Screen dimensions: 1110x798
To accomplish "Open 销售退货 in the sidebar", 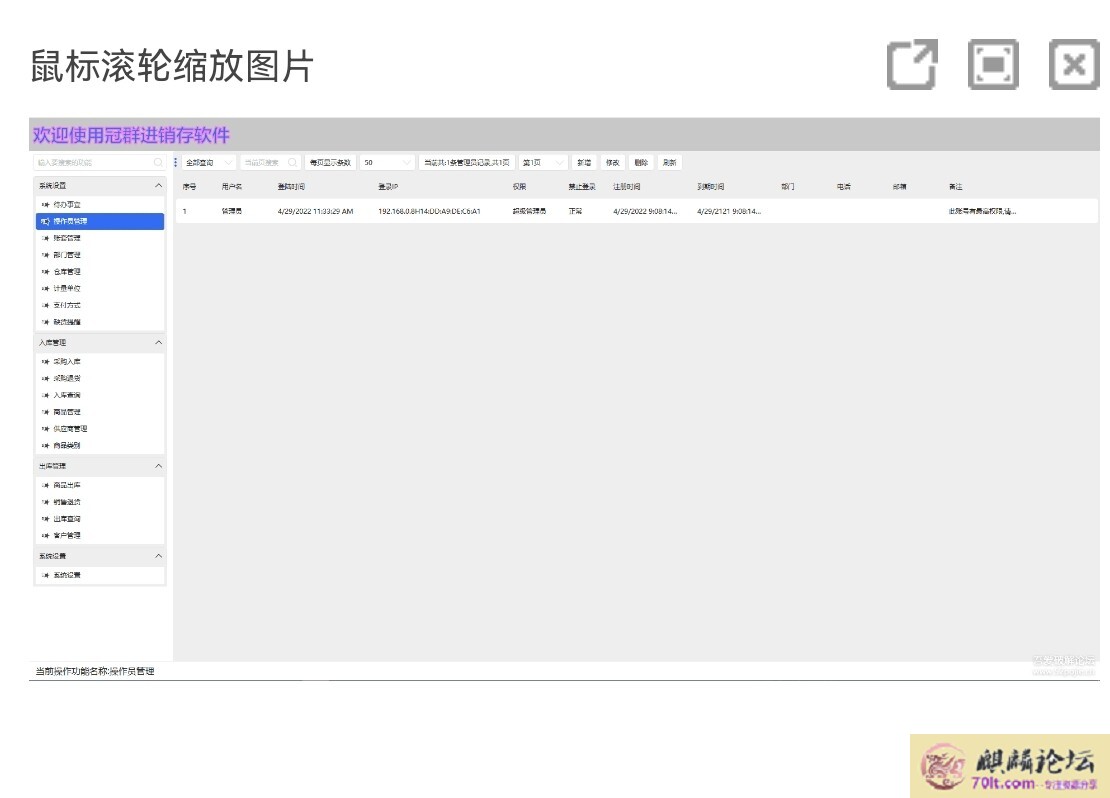I will (x=99, y=502).
